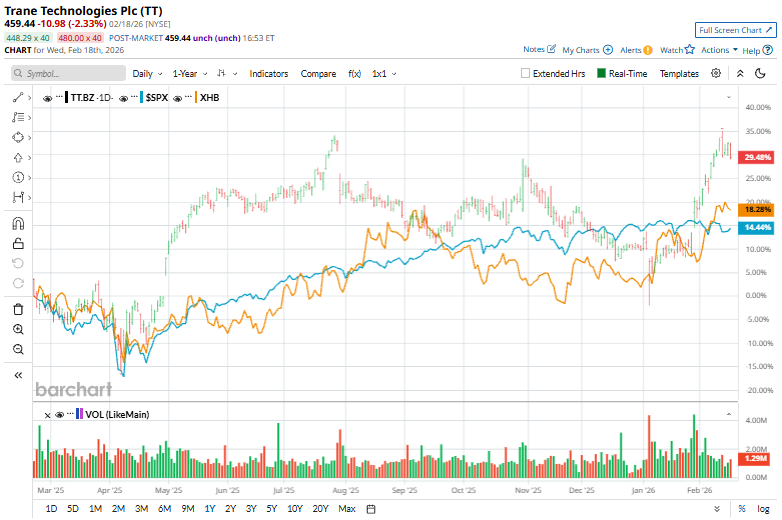Image resolution: width=782 pixels, height=520 pixels.
Task: Select the 1M time range
Action: point(95,509)
